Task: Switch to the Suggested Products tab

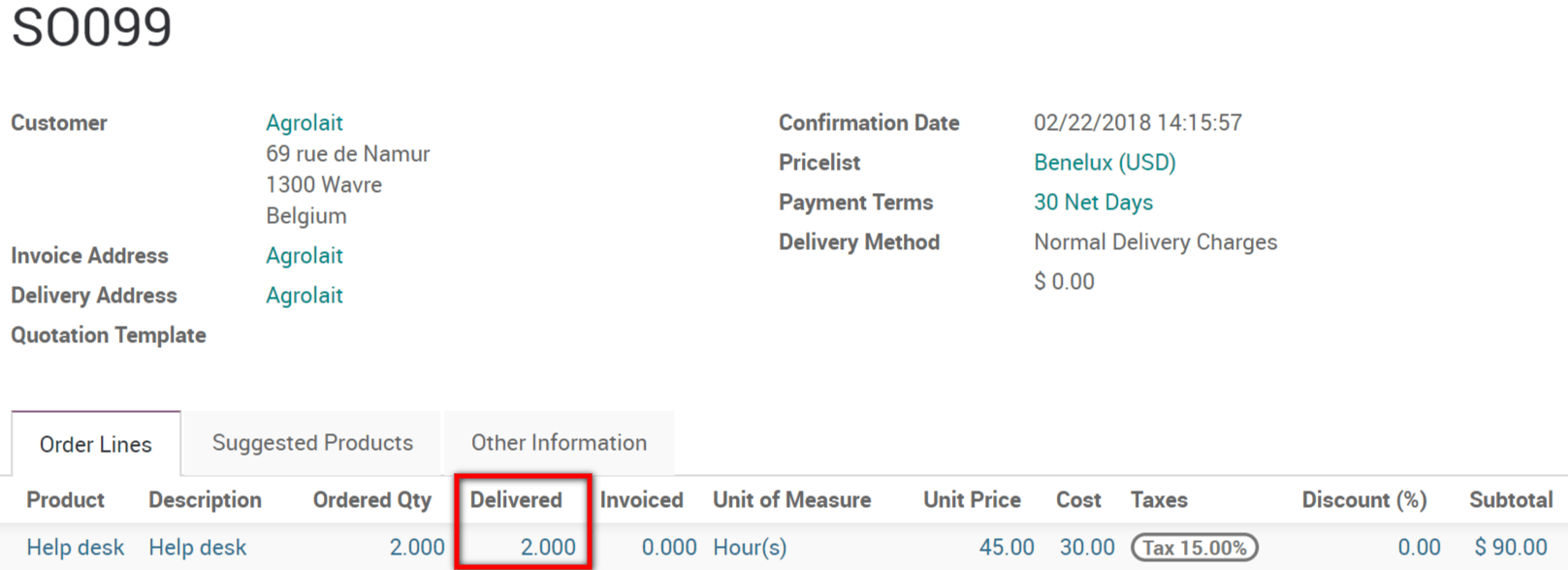Action: tap(312, 443)
